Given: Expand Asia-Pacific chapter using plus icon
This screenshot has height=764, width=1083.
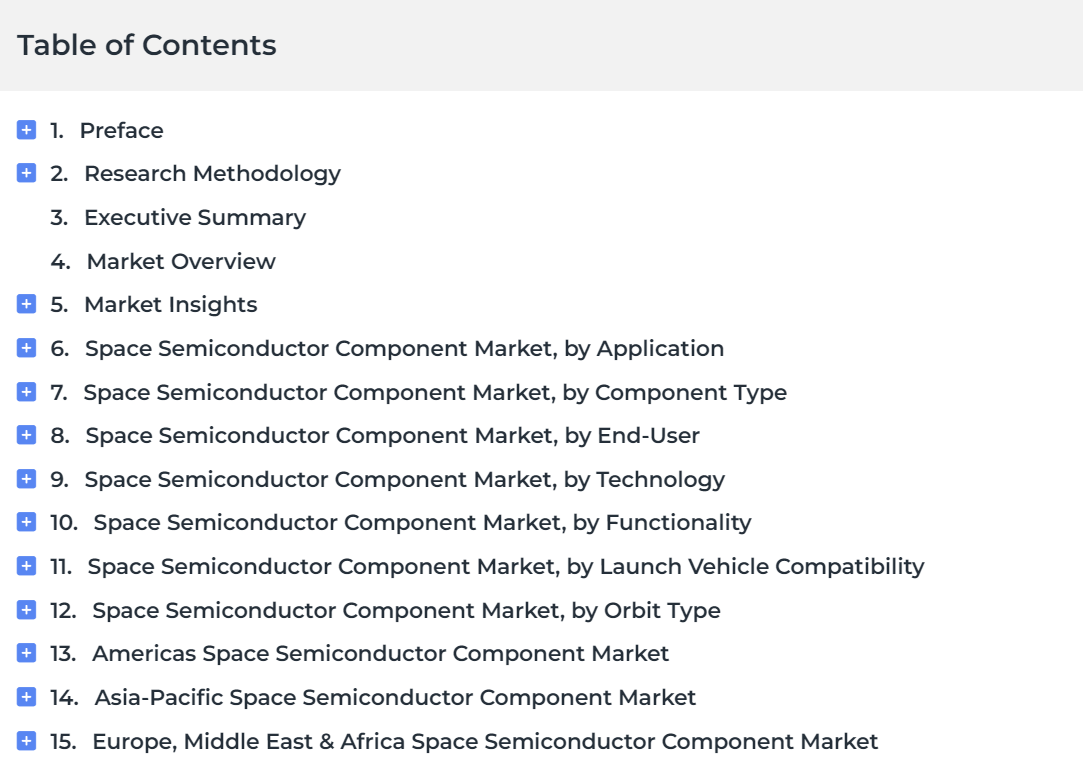Looking at the screenshot, I should coord(26,697).
